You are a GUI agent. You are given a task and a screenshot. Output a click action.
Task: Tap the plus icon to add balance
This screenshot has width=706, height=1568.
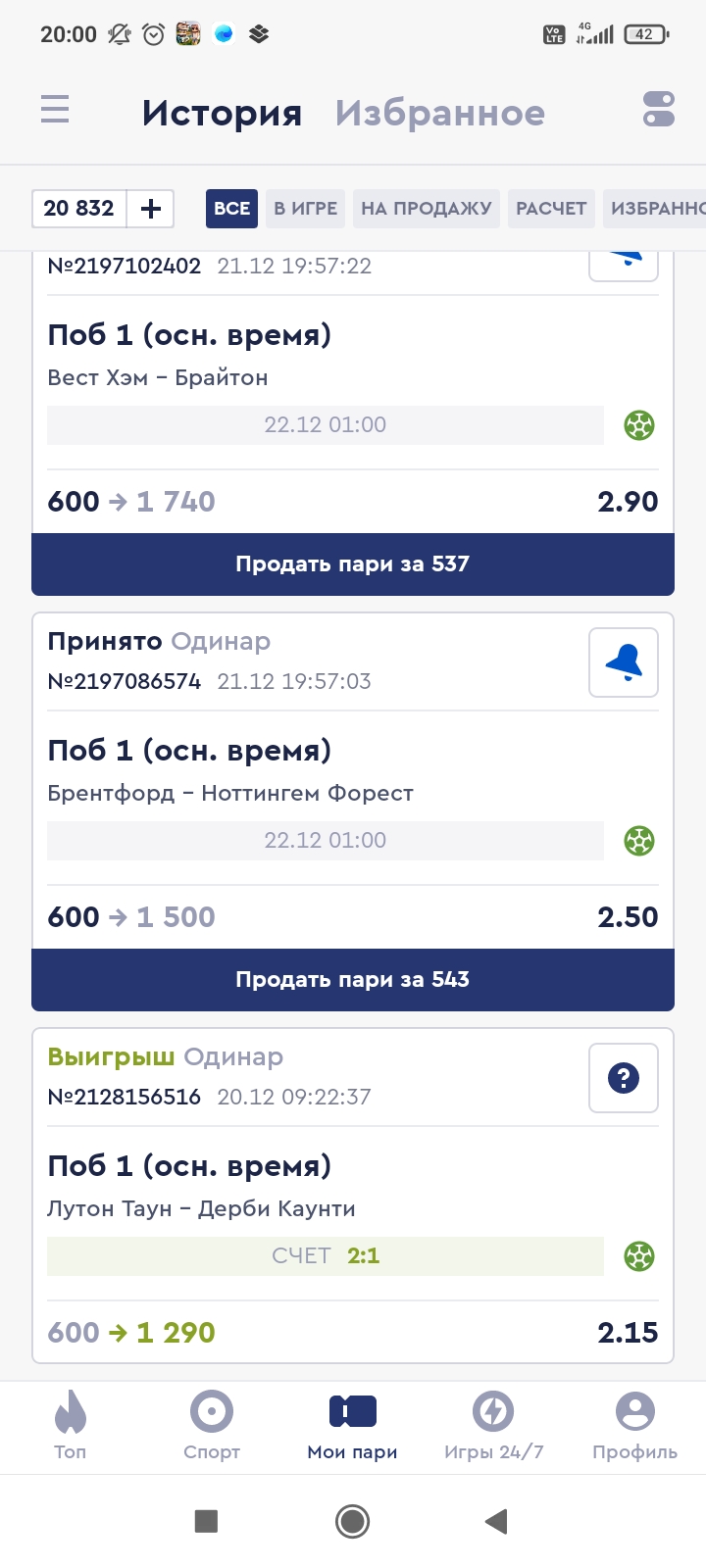coord(151,209)
